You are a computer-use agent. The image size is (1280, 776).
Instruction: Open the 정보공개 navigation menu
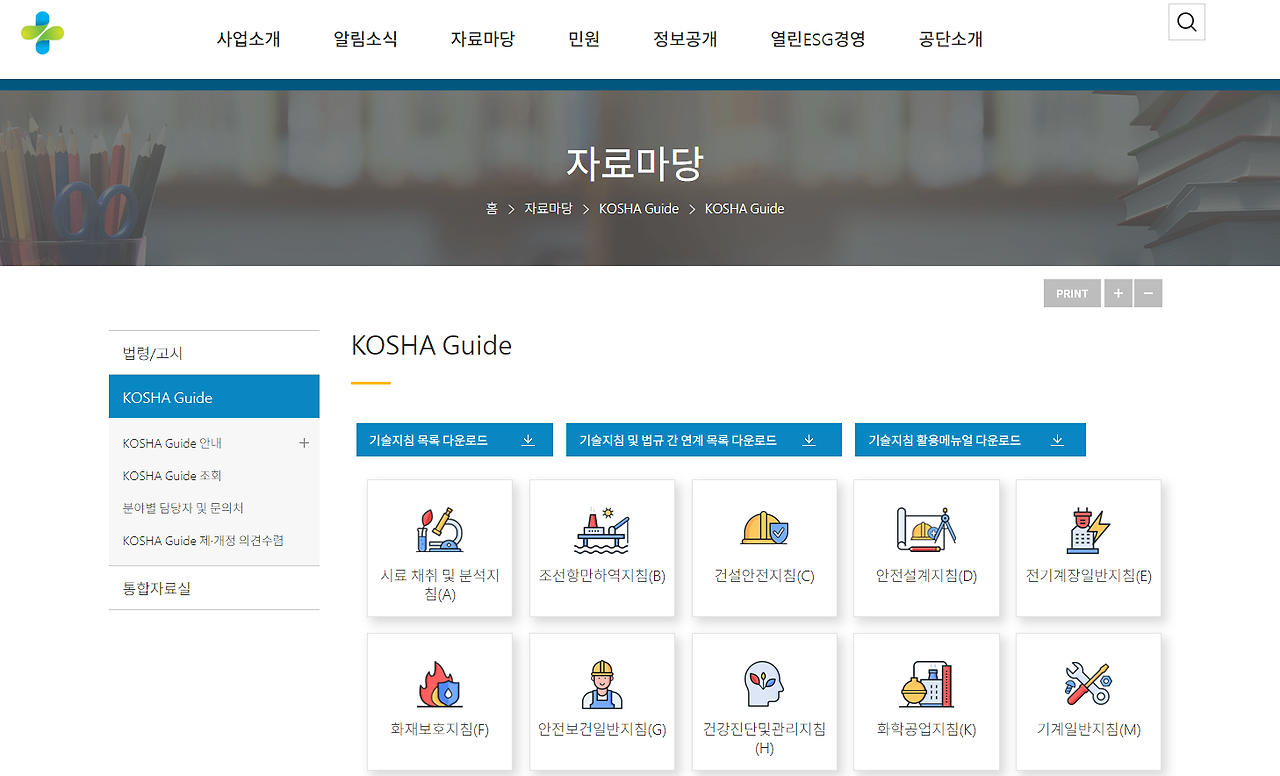tap(685, 39)
